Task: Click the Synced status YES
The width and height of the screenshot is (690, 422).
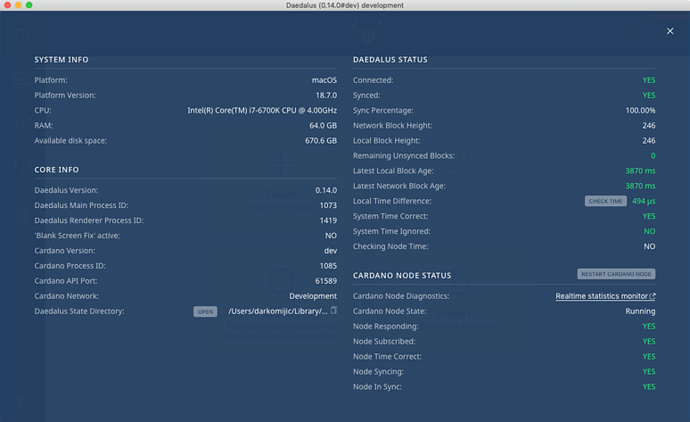Action: tap(649, 95)
